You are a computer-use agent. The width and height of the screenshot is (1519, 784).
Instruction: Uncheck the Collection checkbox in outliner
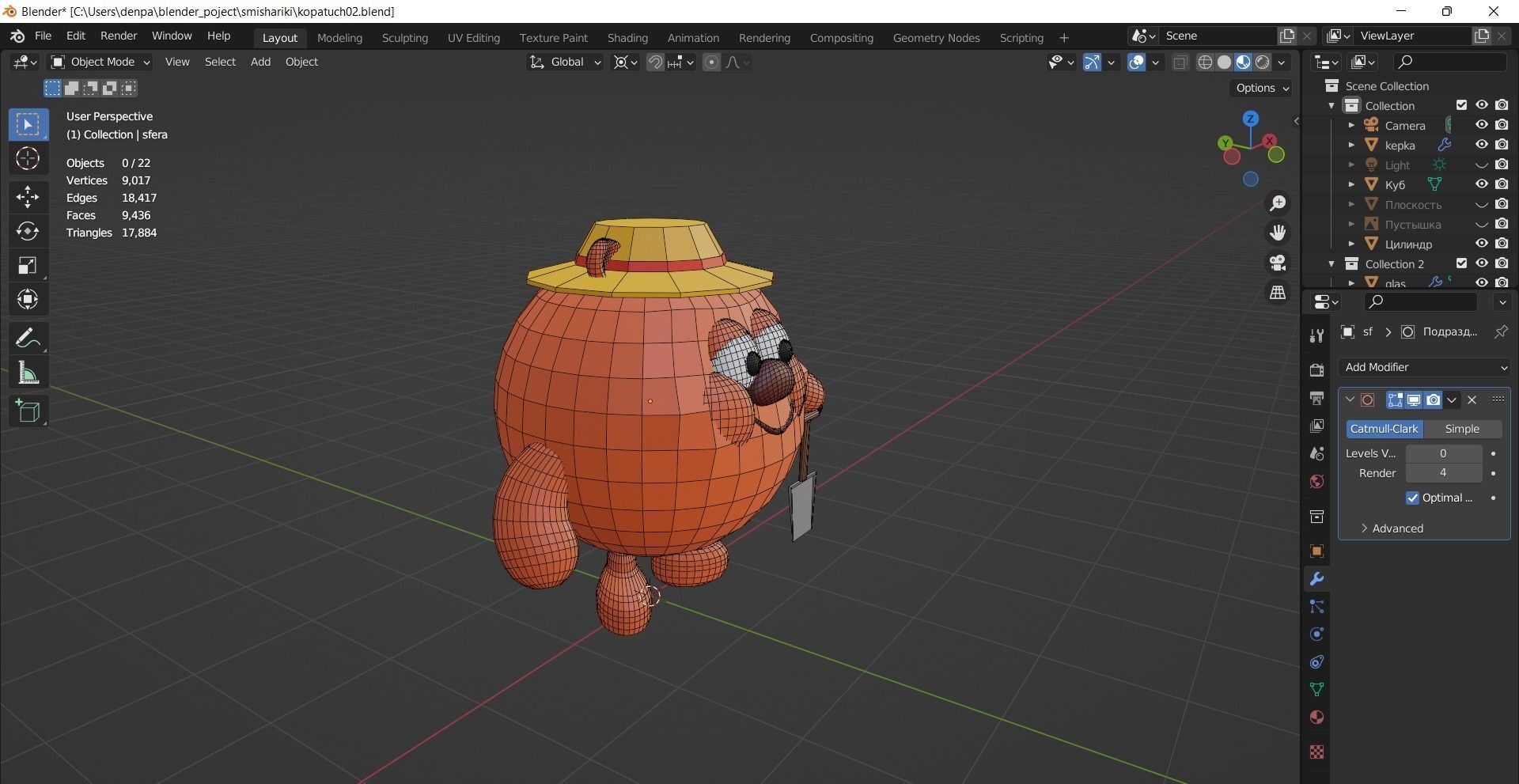1461,104
